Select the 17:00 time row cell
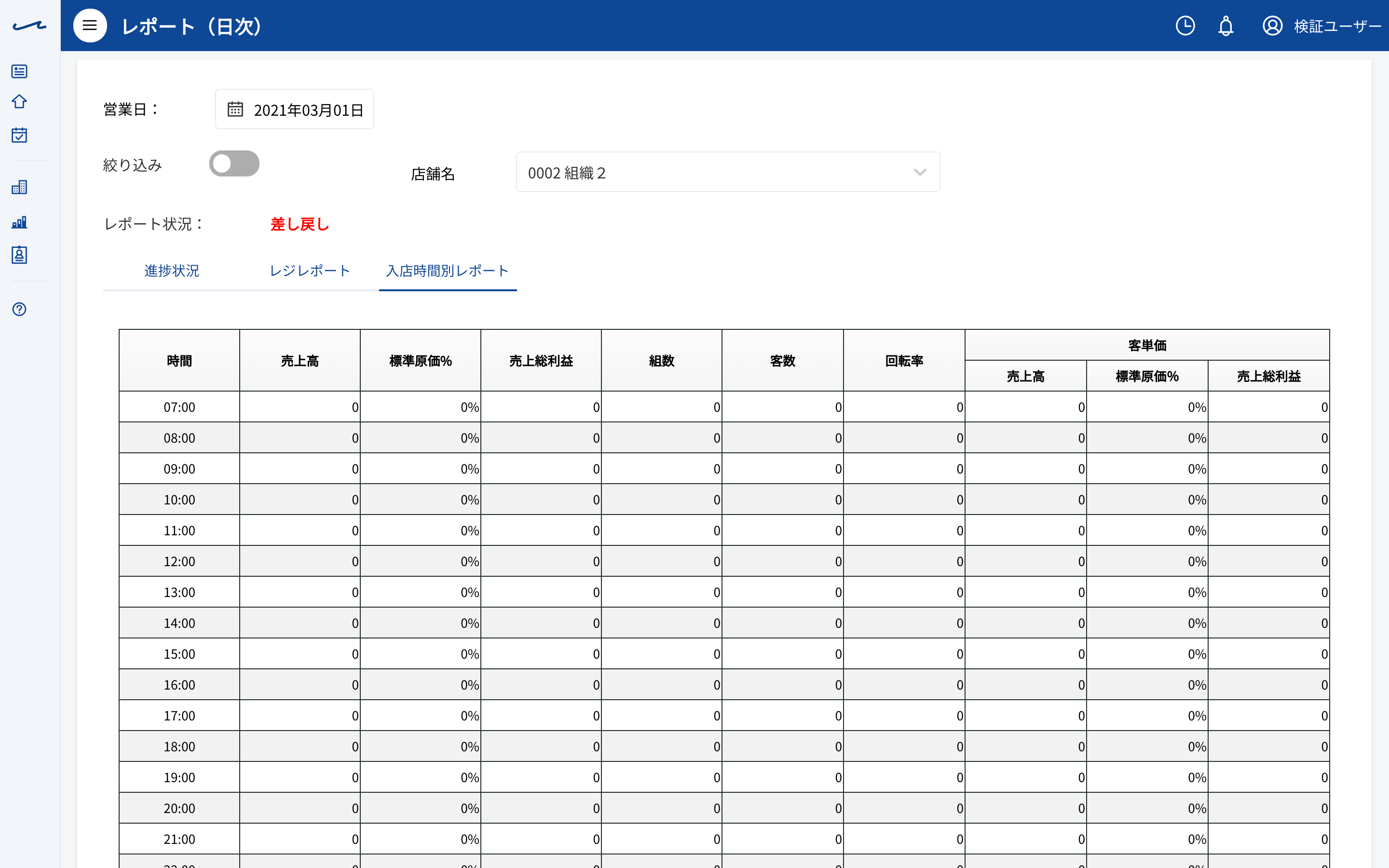The width and height of the screenshot is (1389, 868). (x=179, y=716)
